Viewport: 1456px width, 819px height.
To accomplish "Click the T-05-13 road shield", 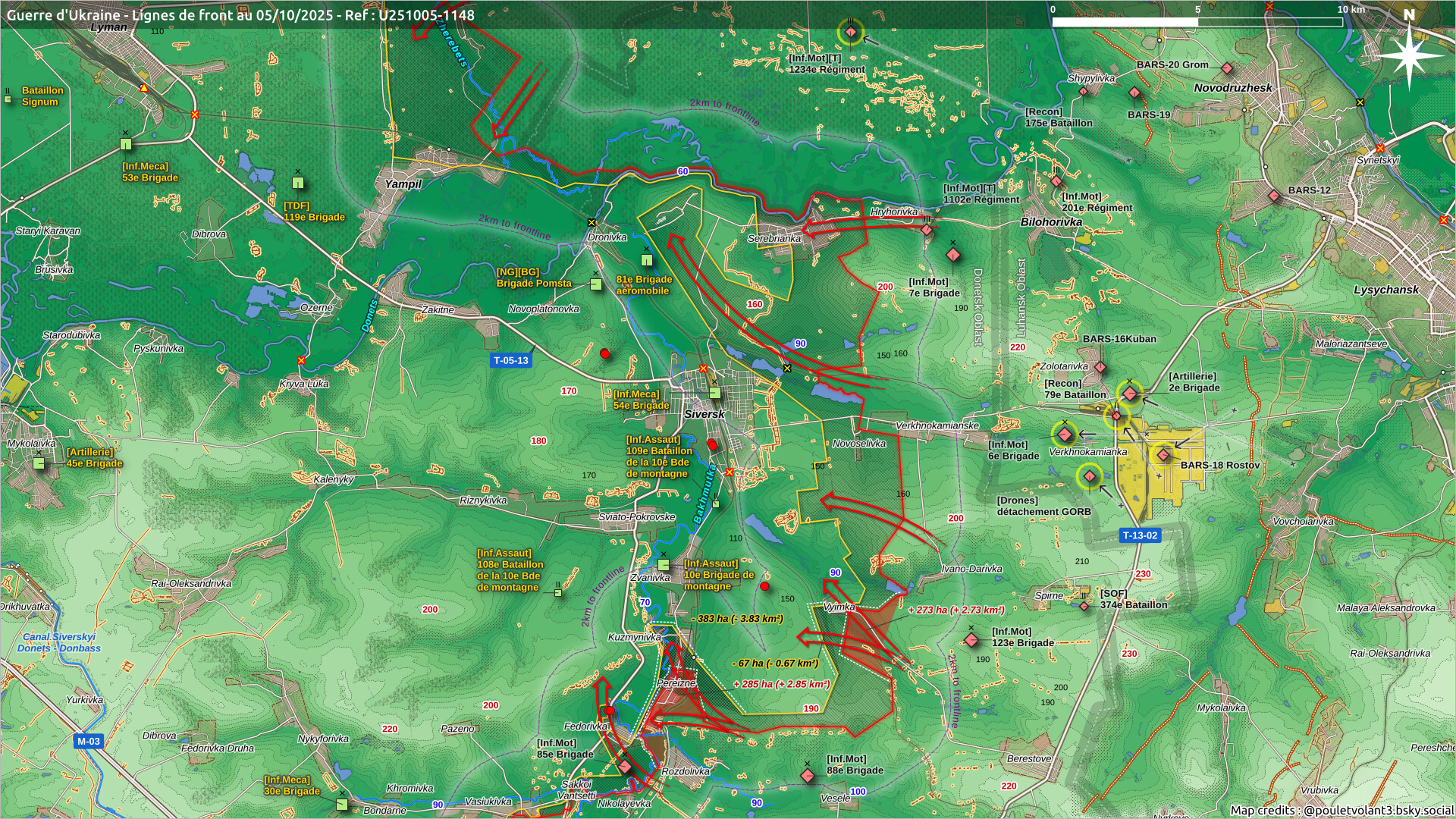I will pyautogui.click(x=510, y=360).
